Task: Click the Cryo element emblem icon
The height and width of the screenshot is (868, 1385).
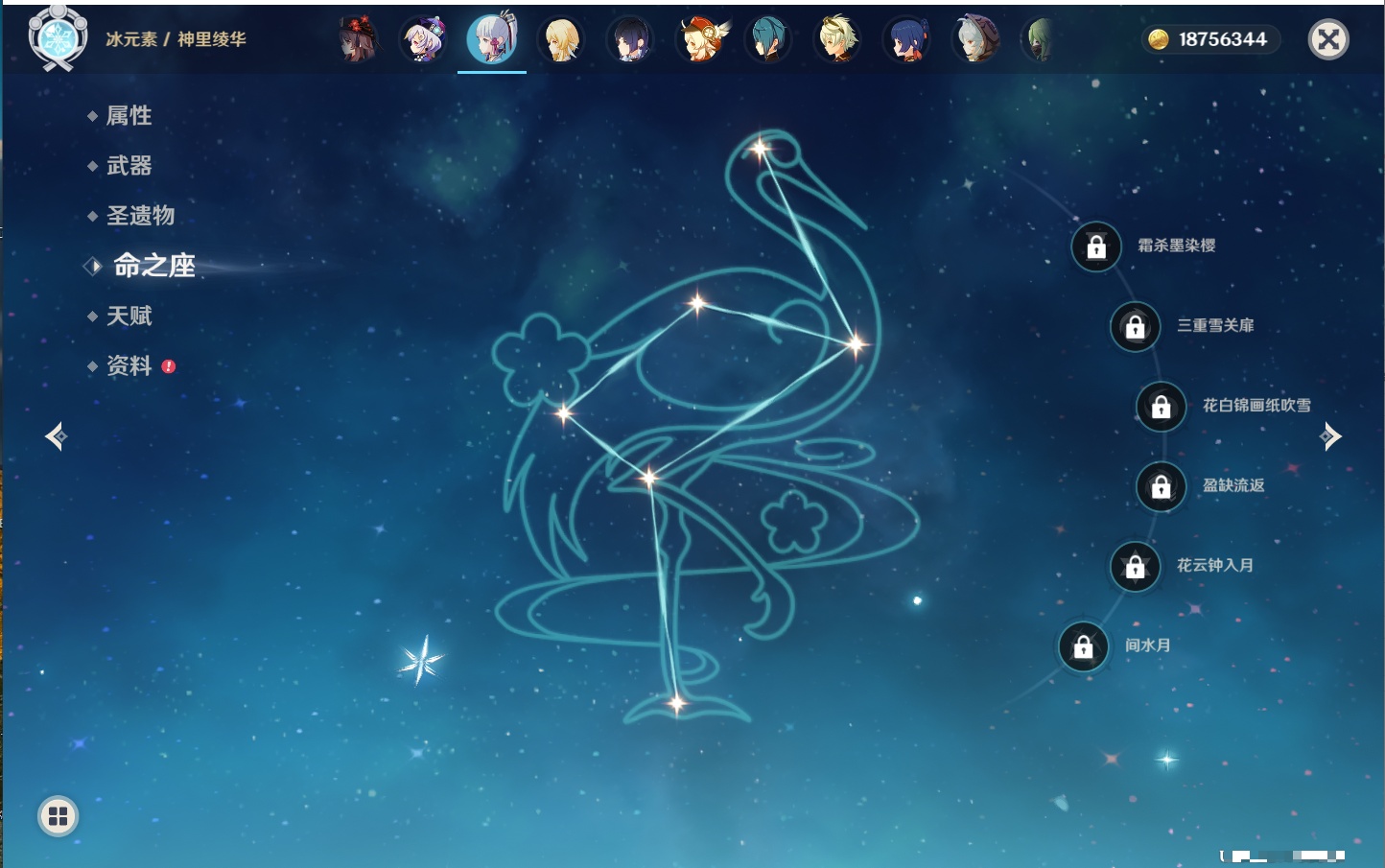Action: click(58, 39)
